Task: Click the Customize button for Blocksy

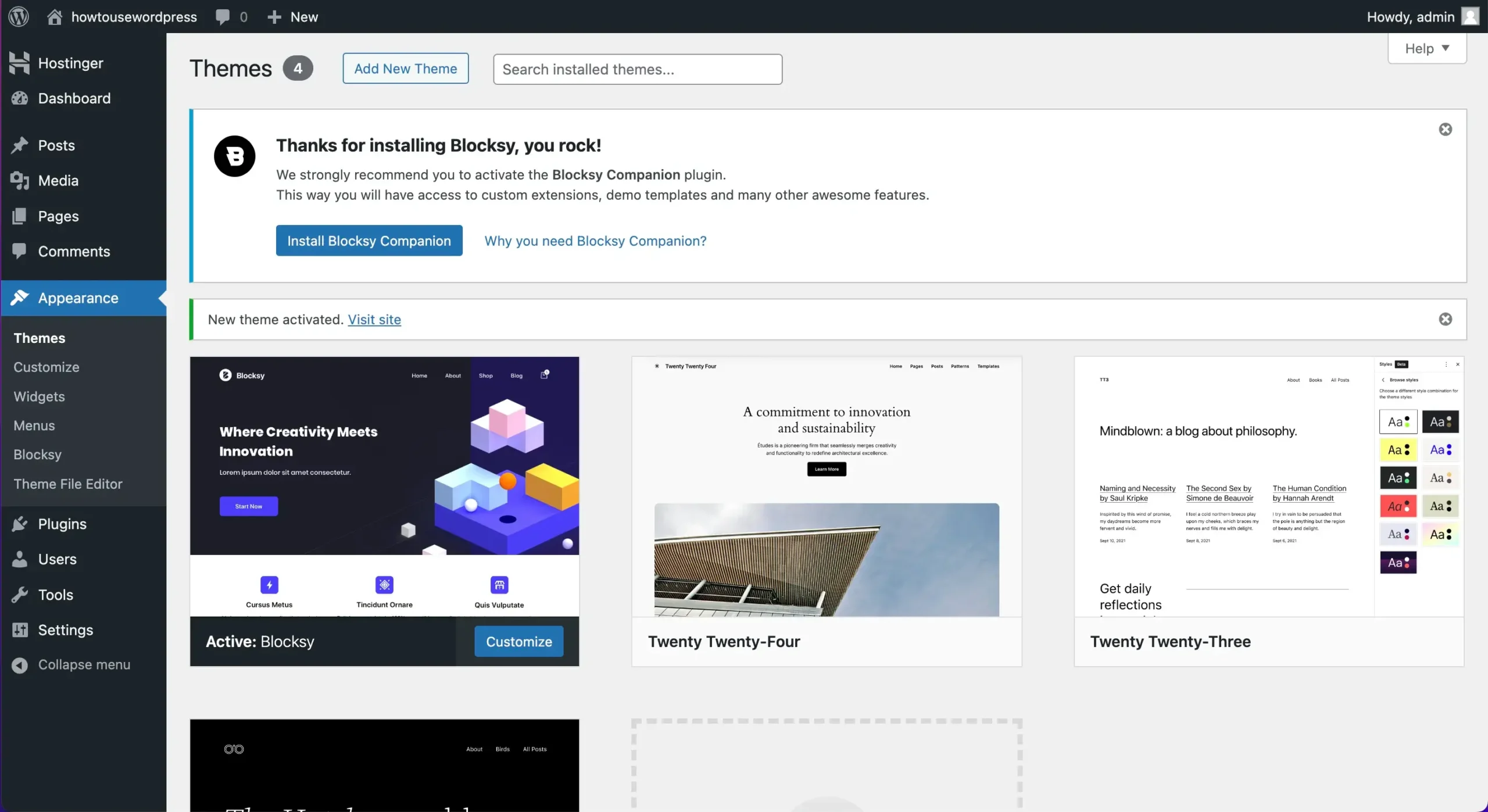Action: pos(519,642)
